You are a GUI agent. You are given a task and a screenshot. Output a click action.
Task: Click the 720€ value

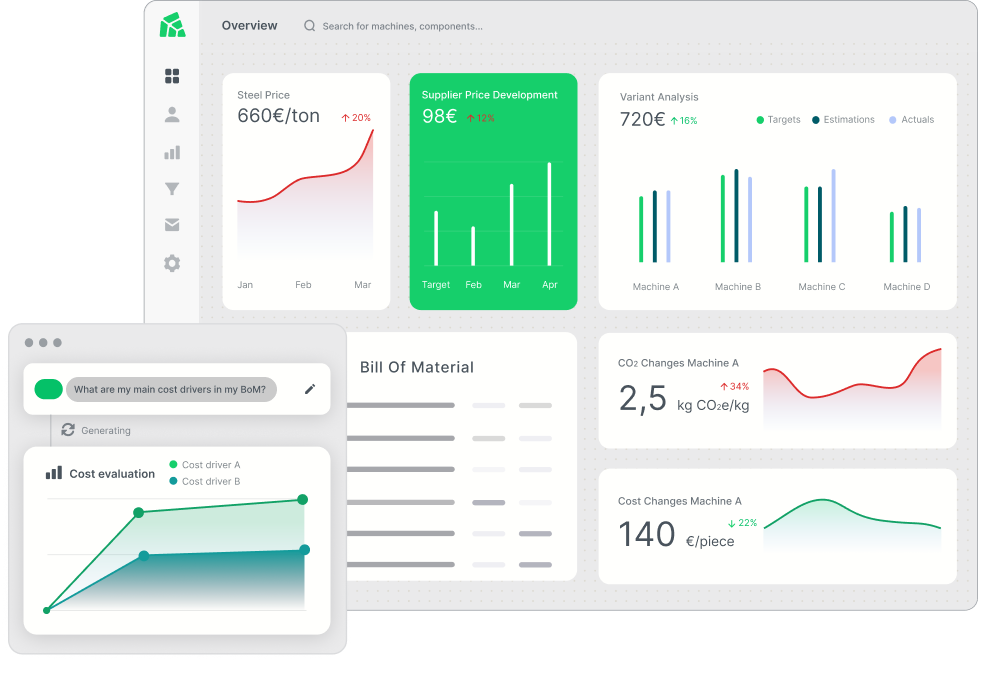point(642,119)
